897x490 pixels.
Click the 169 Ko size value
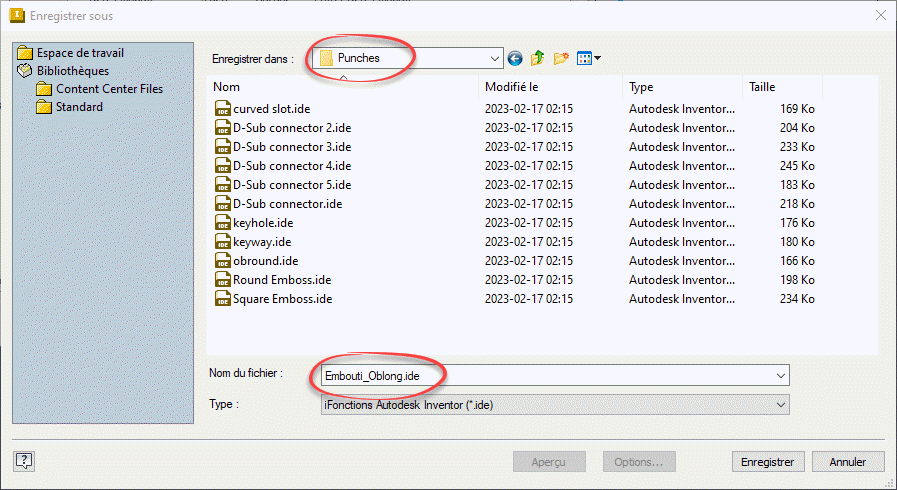(x=797, y=109)
